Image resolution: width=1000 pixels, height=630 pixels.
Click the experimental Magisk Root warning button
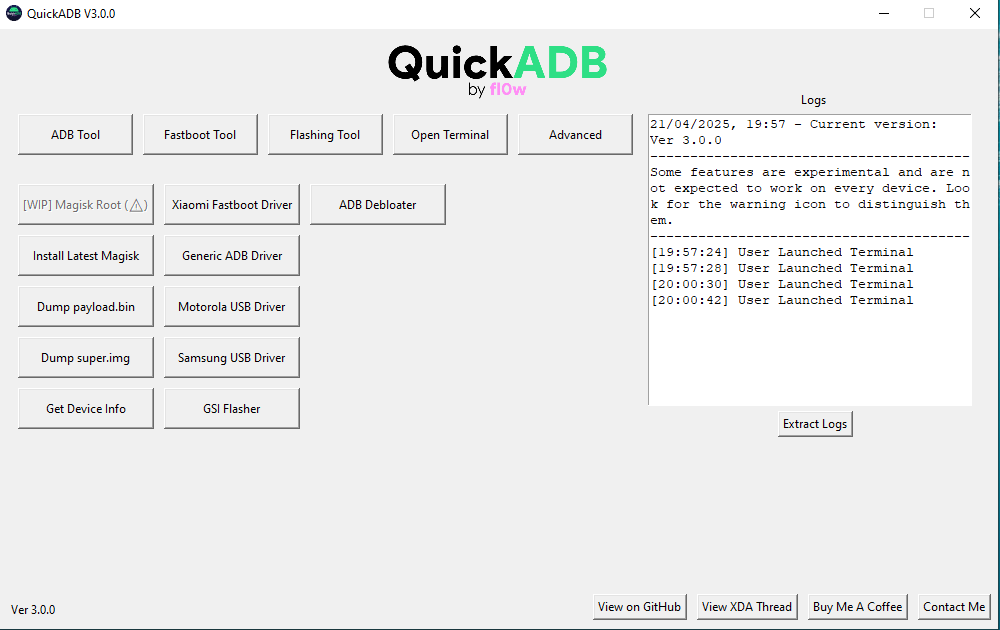point(85,204)
